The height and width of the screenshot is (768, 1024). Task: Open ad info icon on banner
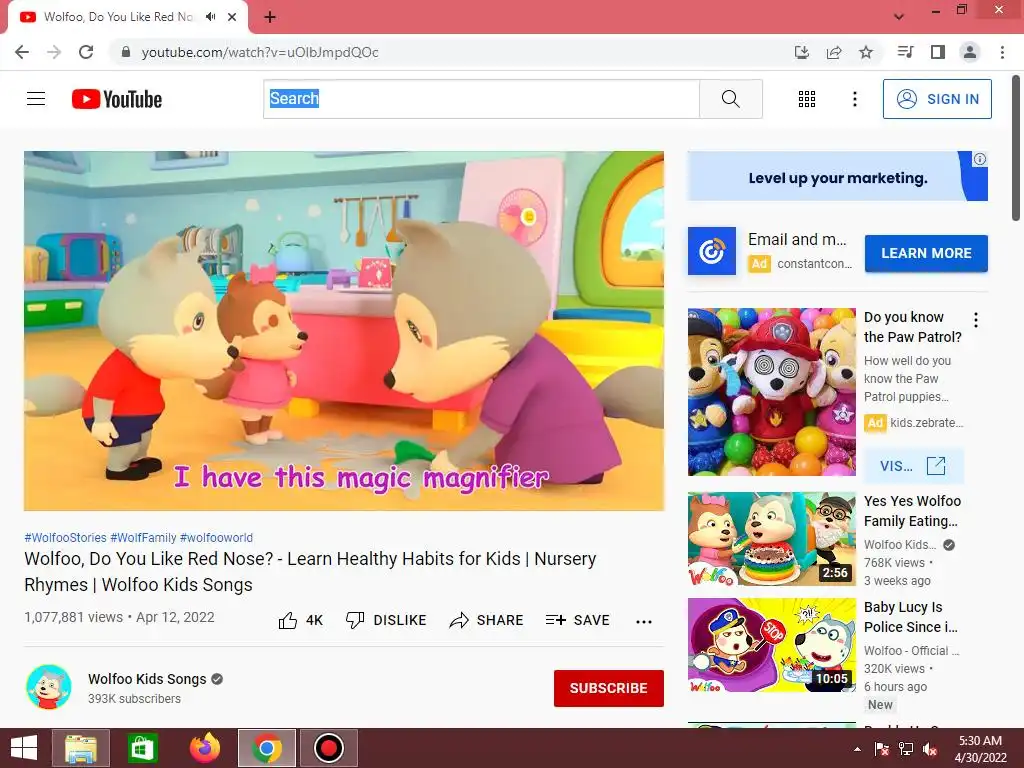coord(980,159)
